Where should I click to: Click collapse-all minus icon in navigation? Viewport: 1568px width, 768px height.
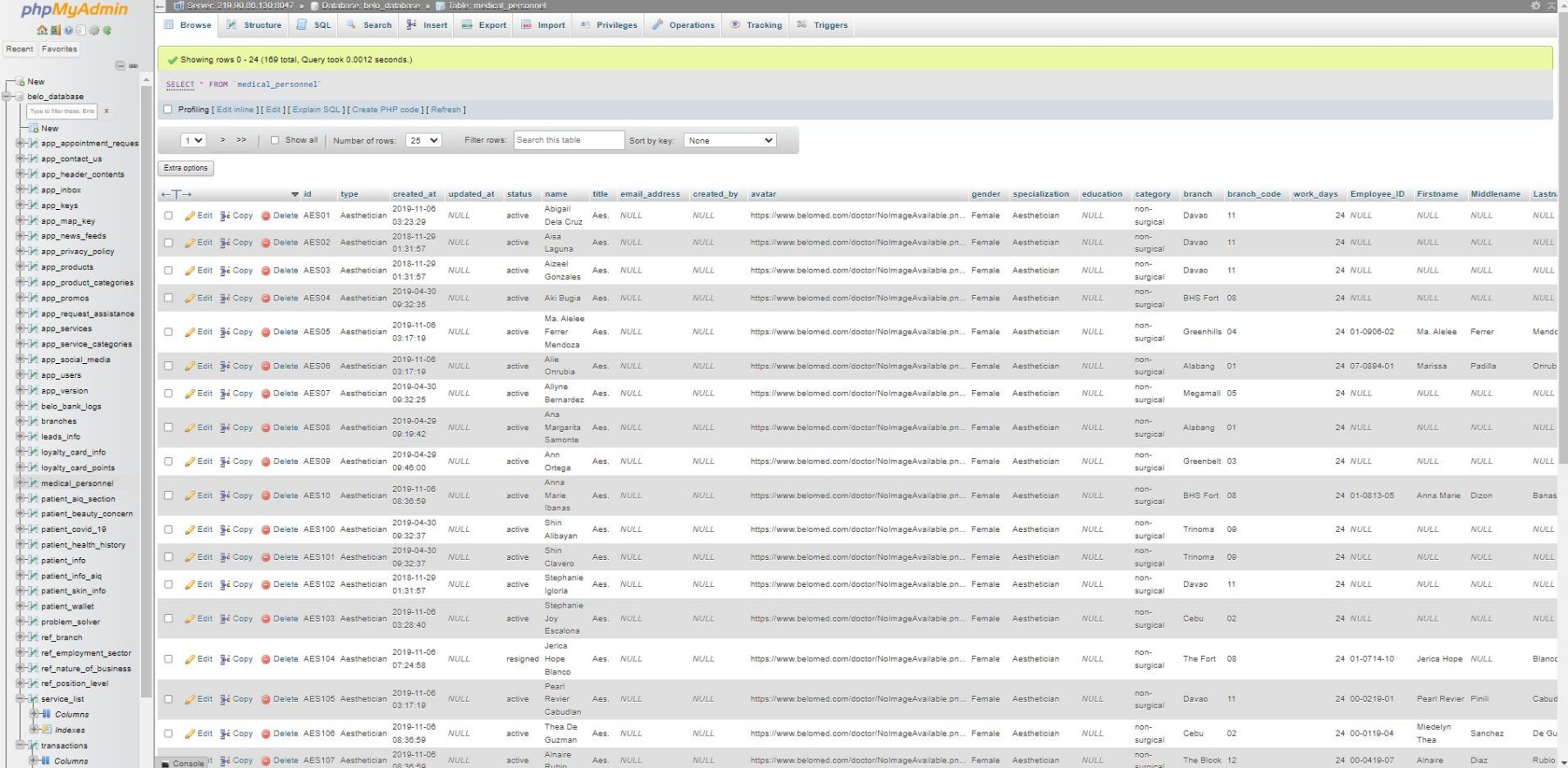(120, 65)
